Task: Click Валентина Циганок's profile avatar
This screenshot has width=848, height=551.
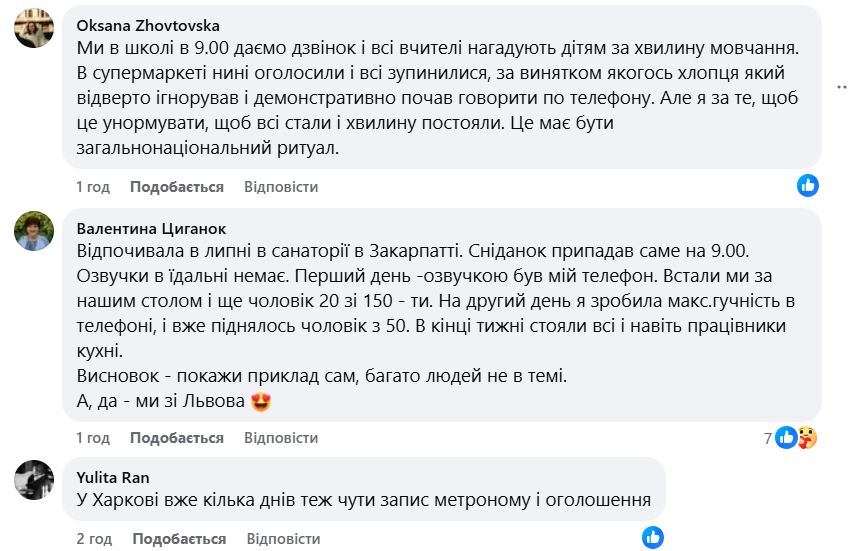Action: (x=33, y=232)
